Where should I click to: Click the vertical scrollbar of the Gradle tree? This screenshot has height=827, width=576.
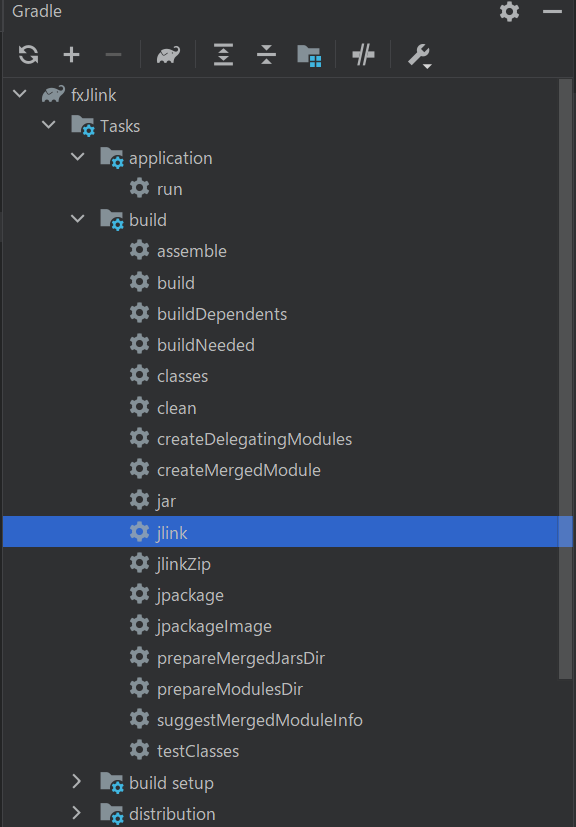coord(565,379)
